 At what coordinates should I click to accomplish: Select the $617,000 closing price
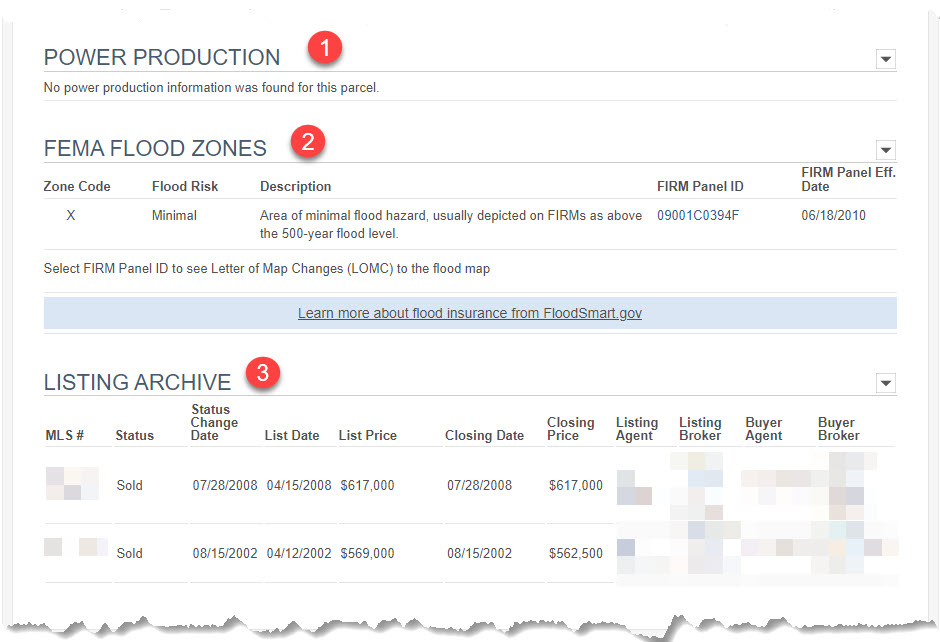[576, 485]
